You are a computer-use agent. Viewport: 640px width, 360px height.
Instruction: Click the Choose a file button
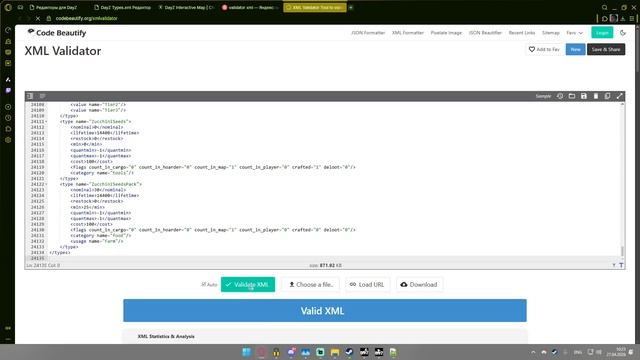pos(311,284)
